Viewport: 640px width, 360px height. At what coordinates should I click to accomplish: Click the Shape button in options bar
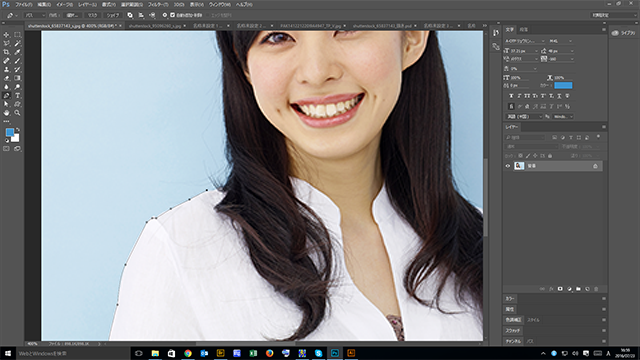(x=113, y=15)
